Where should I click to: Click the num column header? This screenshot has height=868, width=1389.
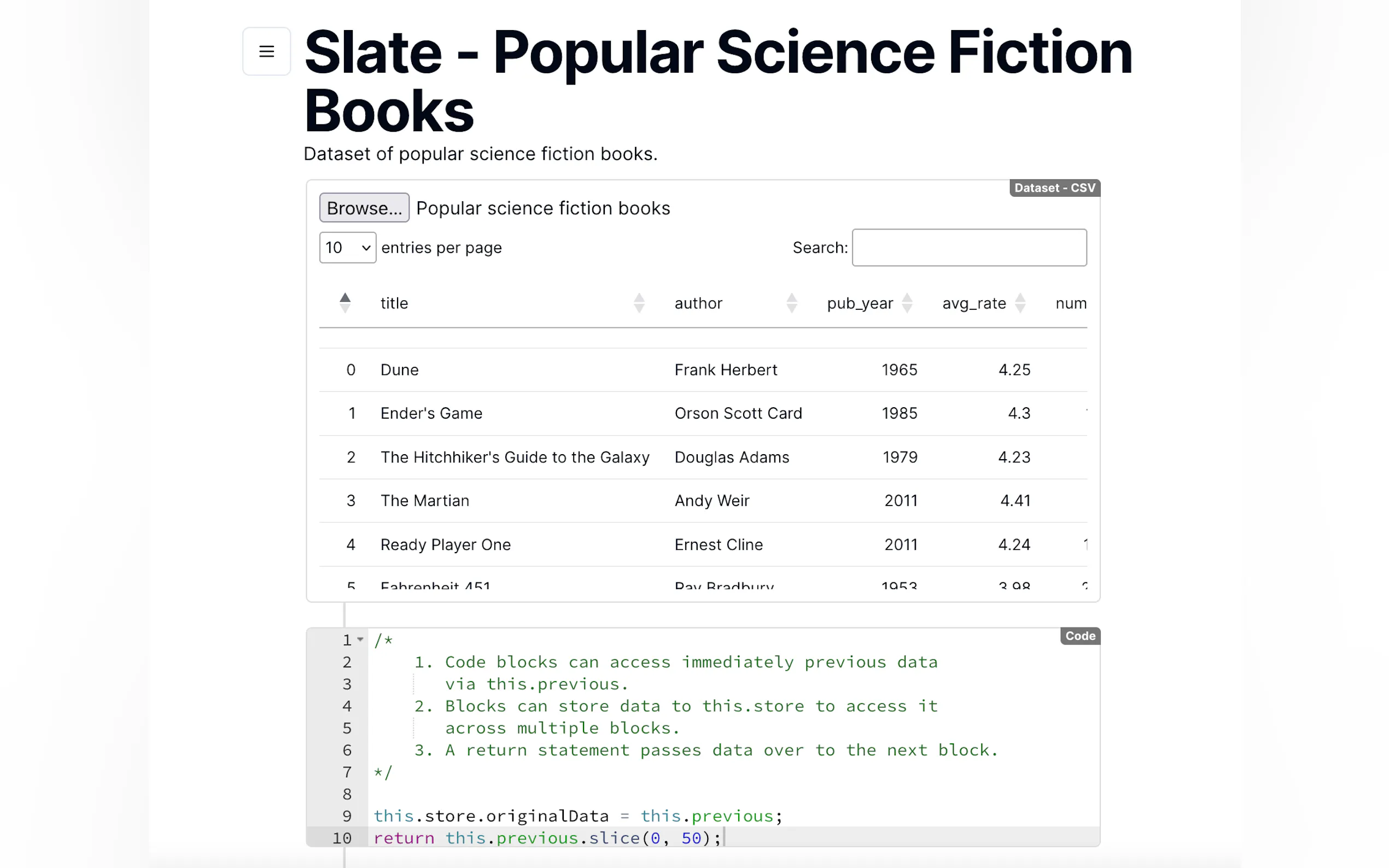1070,303
